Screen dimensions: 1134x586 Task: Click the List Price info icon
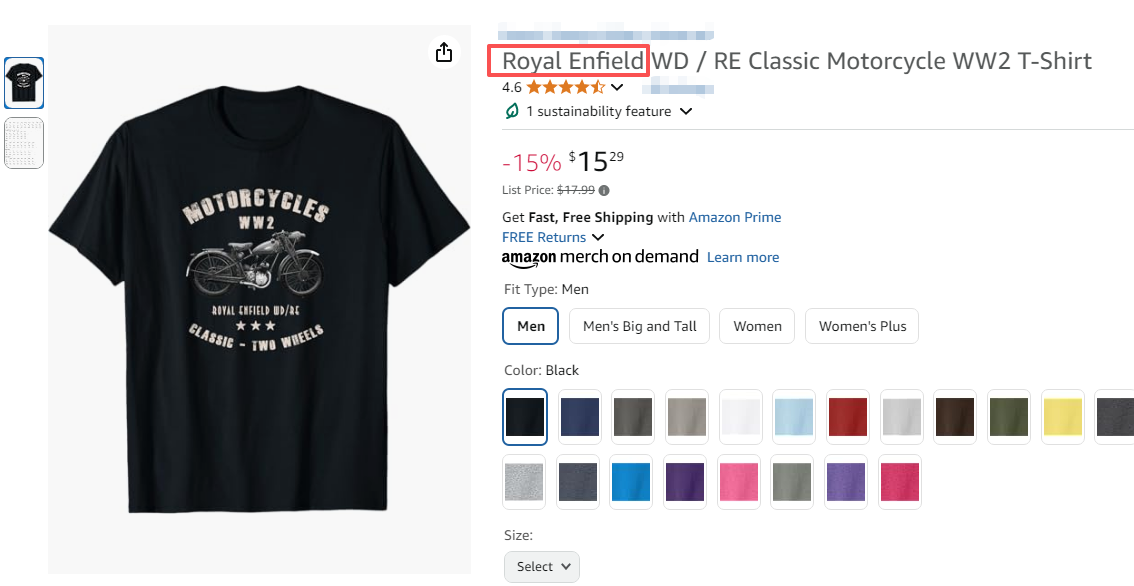[x=604, y=190]
